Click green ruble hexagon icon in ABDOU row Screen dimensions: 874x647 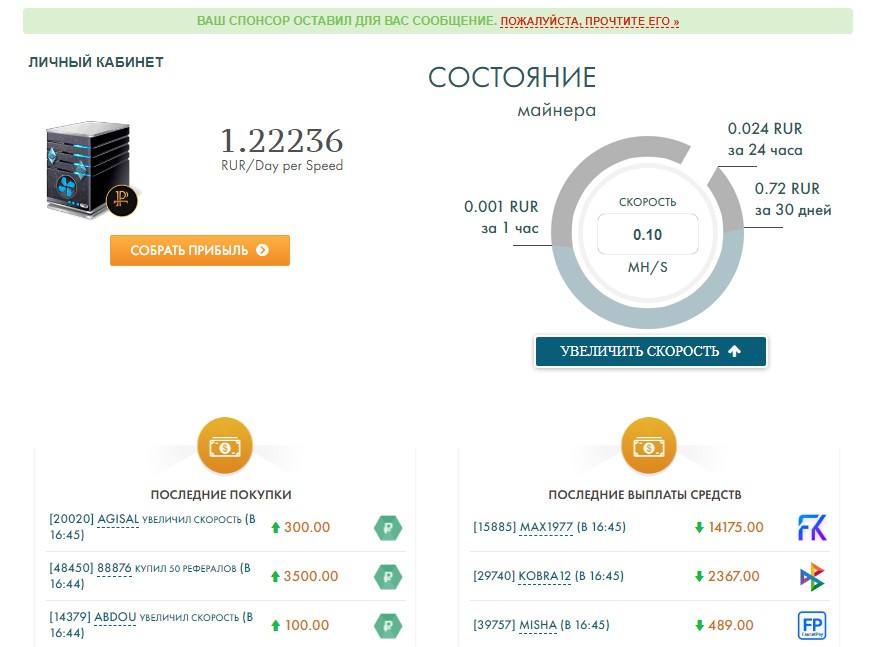(x=387, y=626)
